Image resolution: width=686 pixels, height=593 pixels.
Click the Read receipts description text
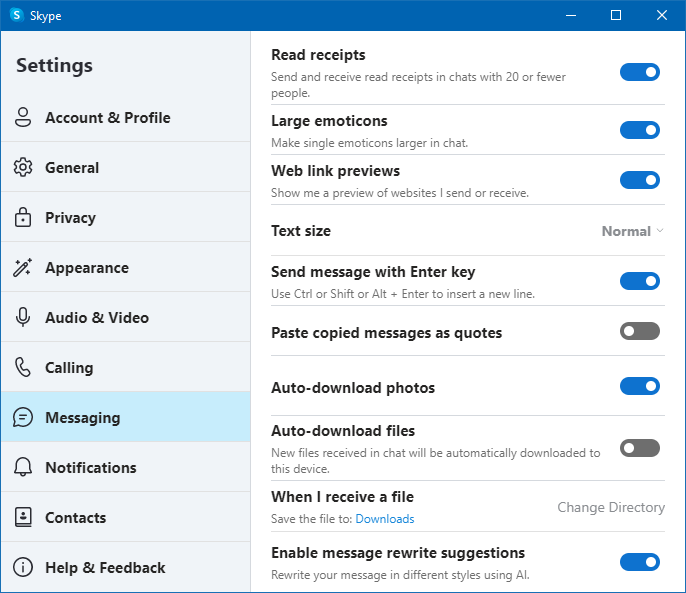pos(418,84)
